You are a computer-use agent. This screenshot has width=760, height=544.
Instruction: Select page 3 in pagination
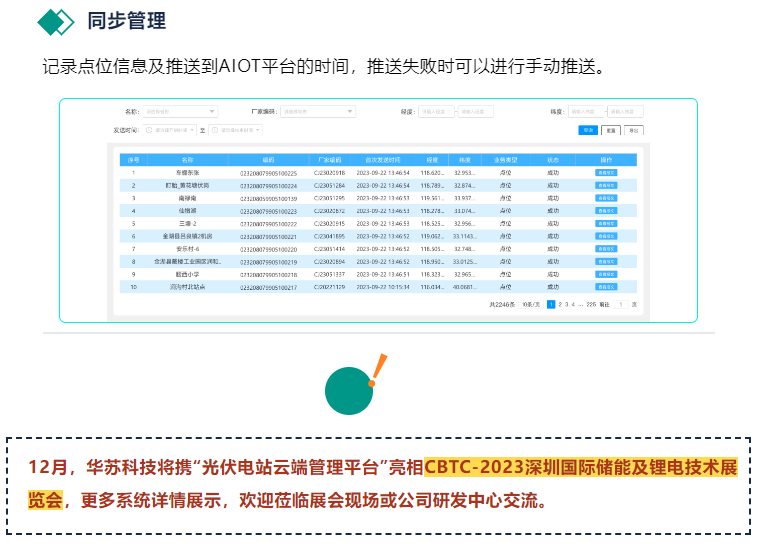(x=567, y=304)
